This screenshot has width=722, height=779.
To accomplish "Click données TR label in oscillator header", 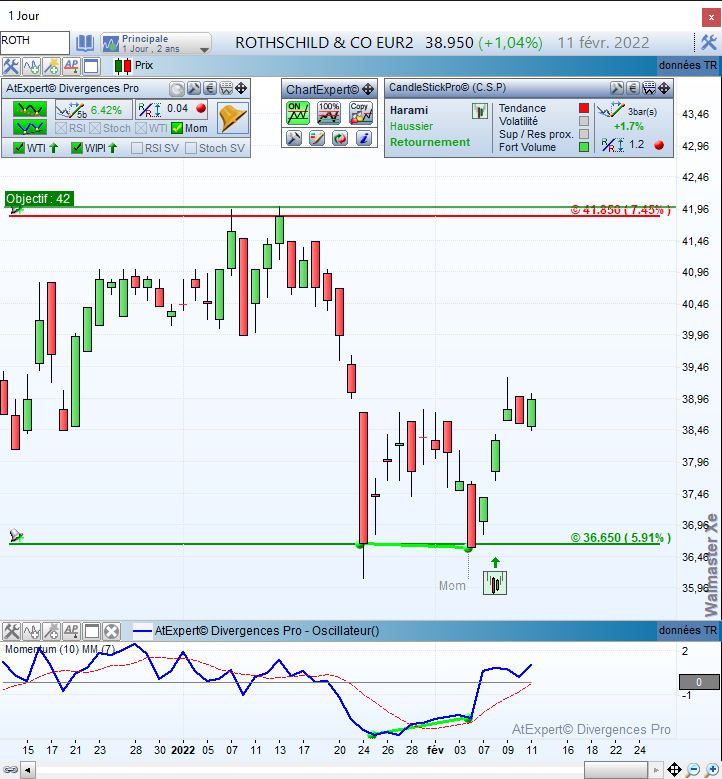I will (688, 630).
